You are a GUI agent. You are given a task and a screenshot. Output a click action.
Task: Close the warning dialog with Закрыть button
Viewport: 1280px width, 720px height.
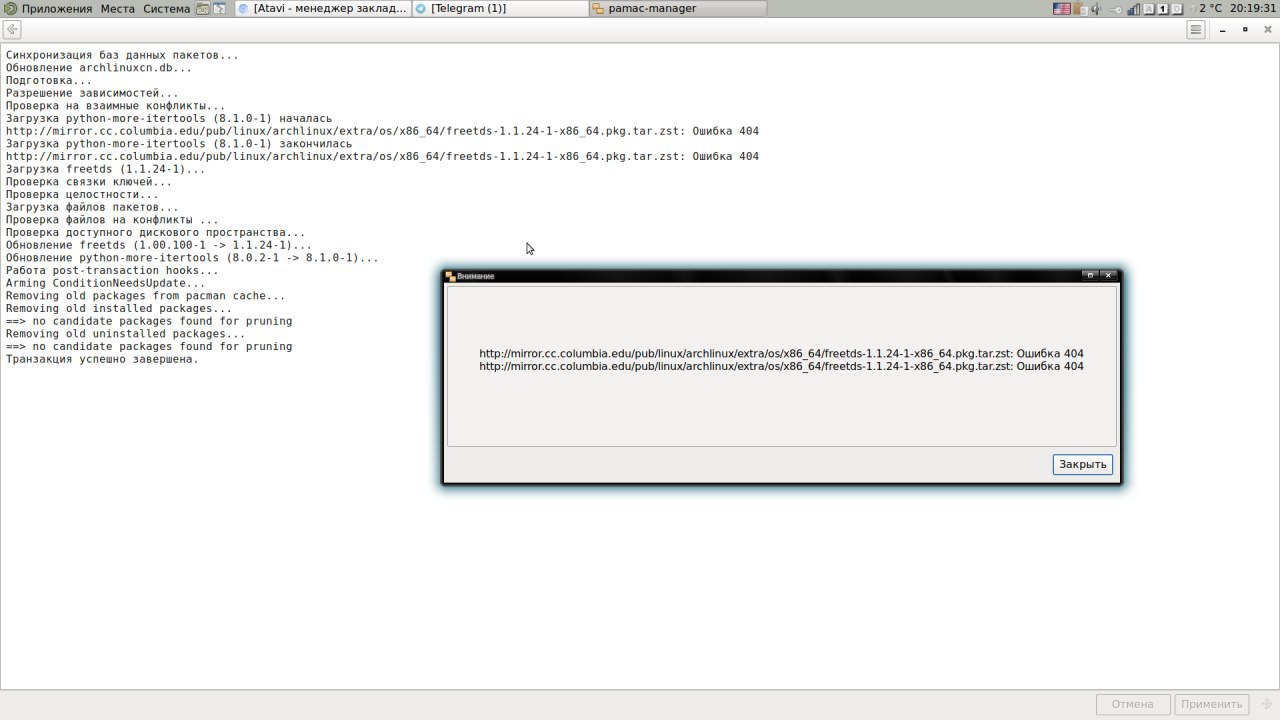click(1083, 464)
